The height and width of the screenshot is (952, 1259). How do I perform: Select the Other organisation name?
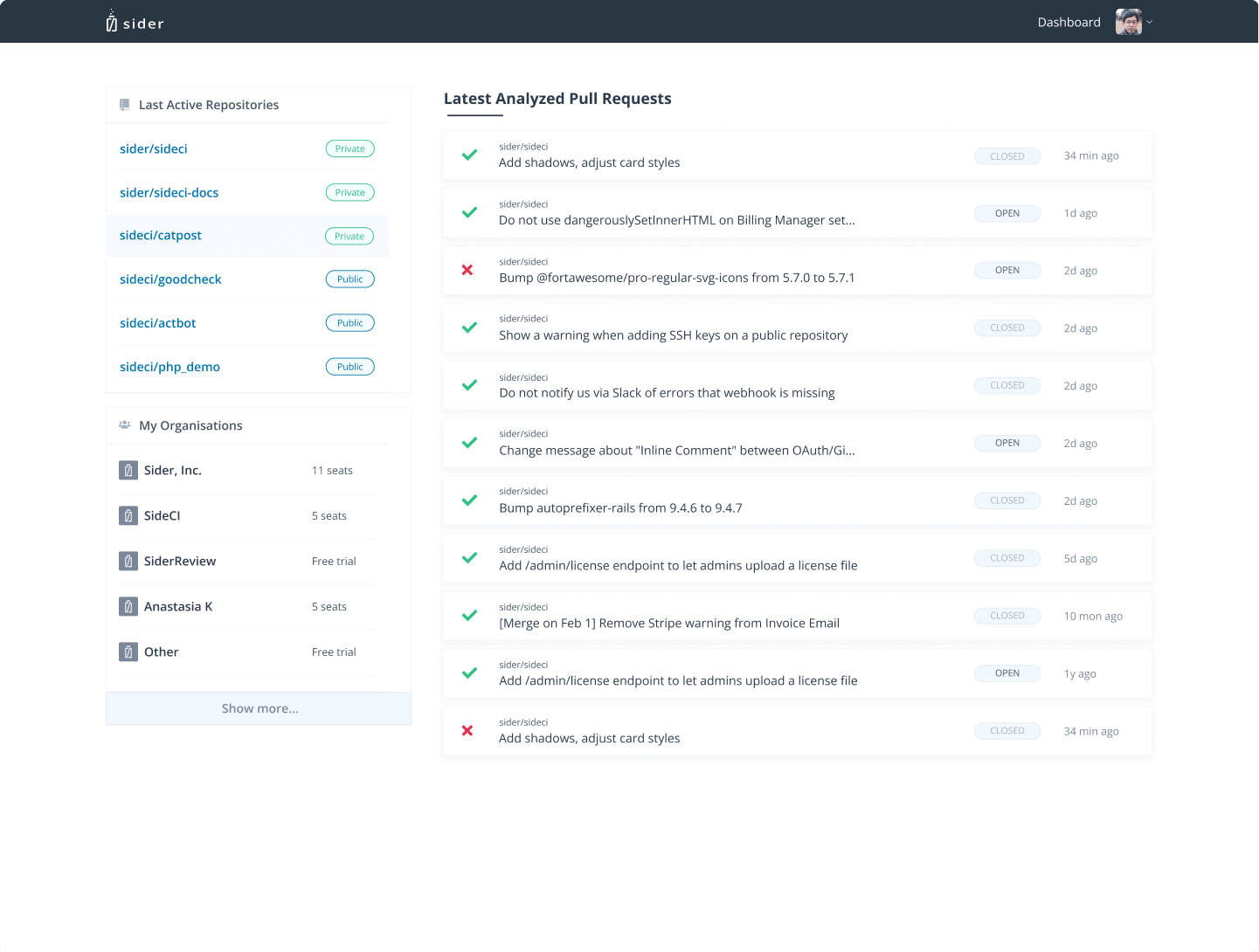[162, 652]
